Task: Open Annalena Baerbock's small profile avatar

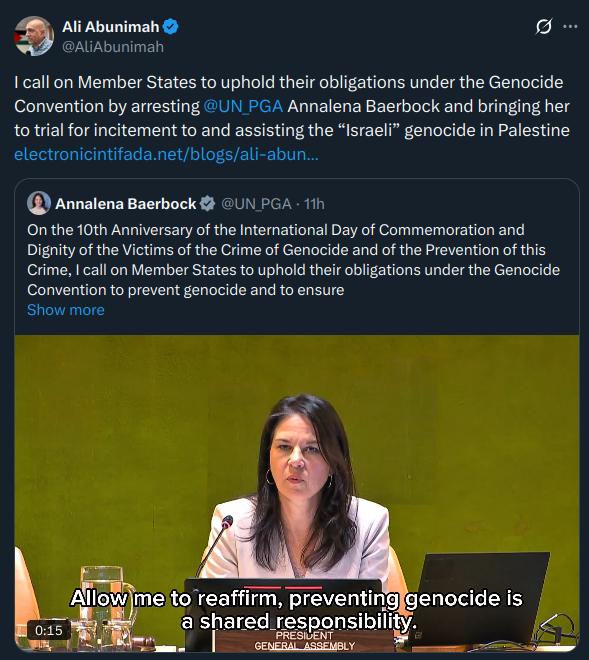Action: pos(39,203)
